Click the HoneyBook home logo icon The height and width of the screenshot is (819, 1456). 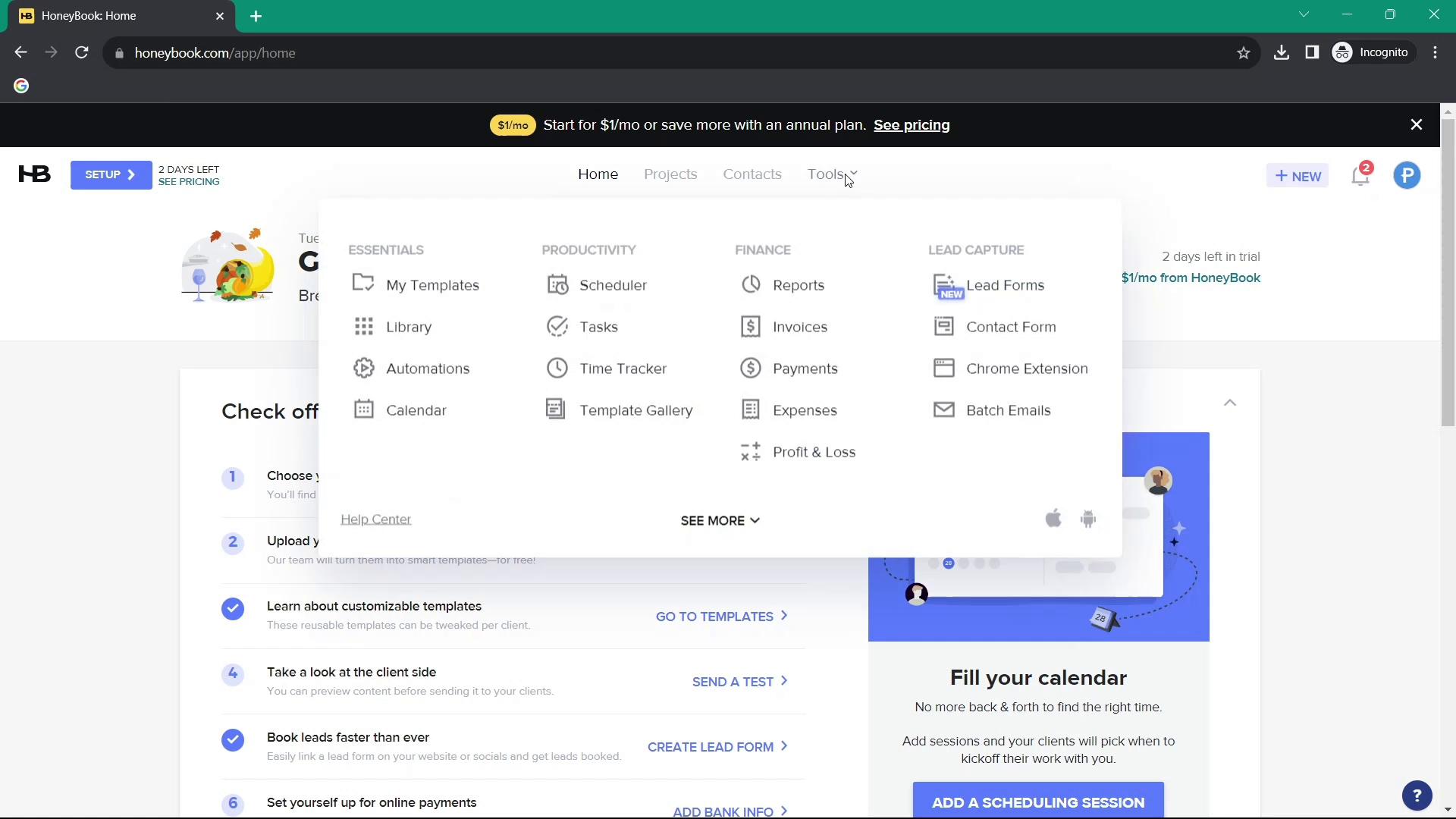click(33, 175)
